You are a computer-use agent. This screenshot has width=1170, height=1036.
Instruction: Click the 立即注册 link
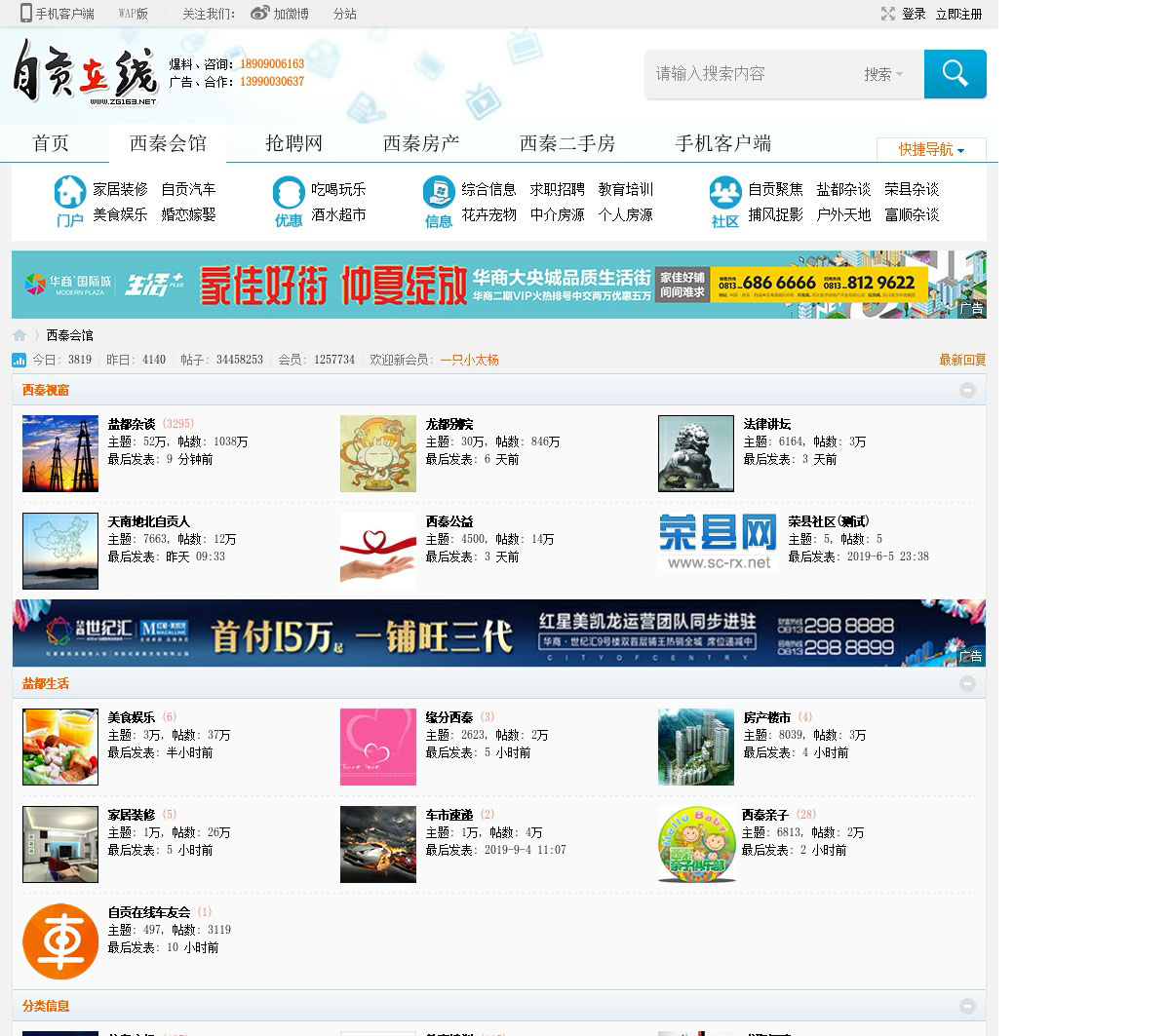959,14
